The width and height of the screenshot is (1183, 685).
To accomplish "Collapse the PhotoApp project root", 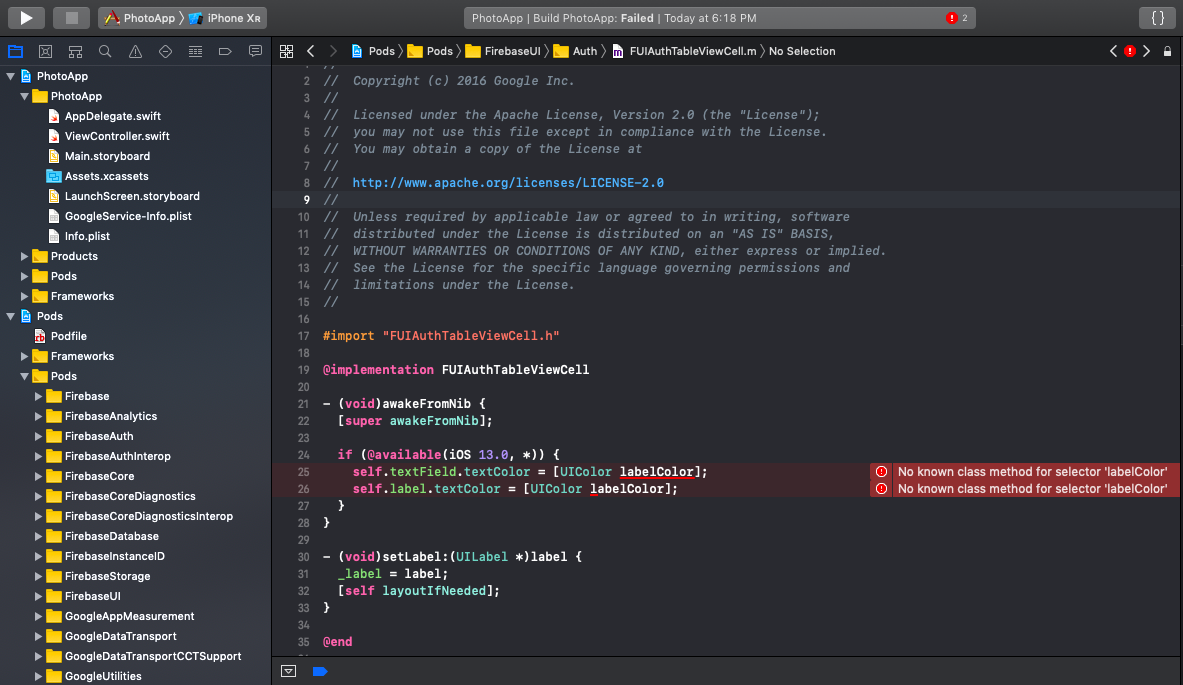I will 11,76.
